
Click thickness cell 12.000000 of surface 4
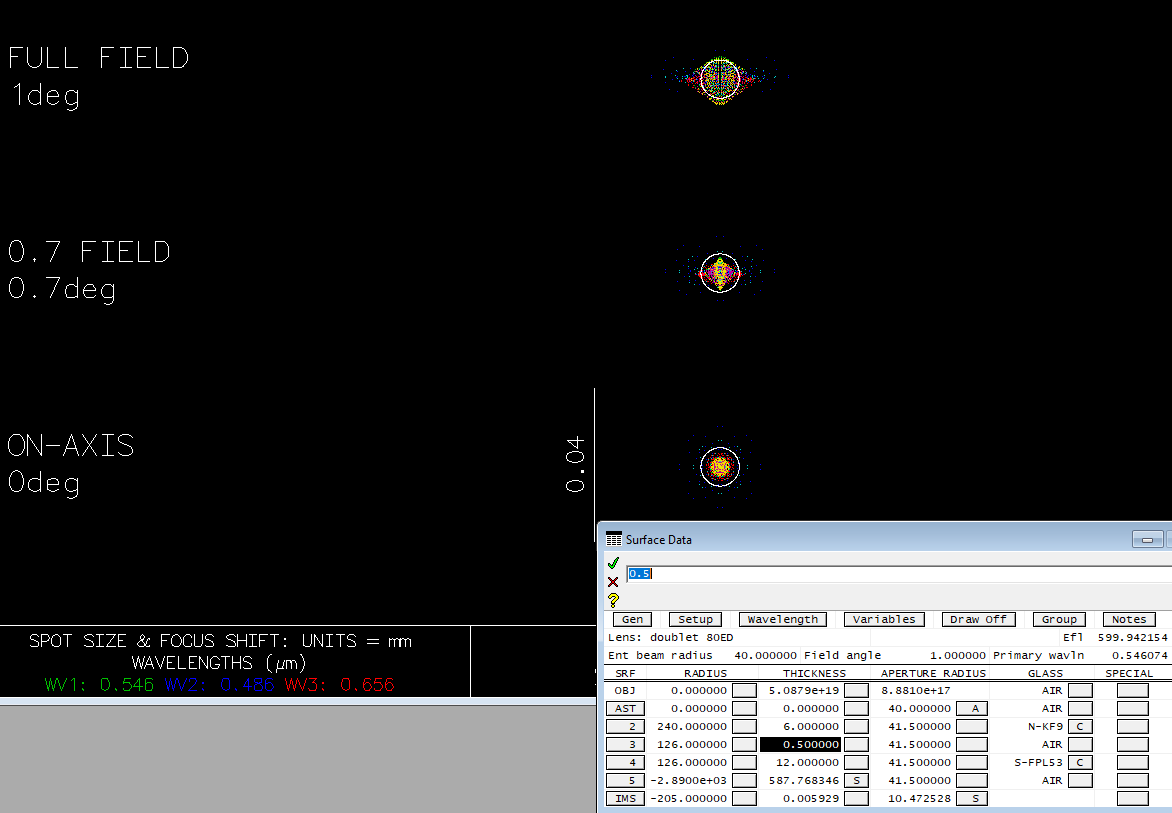tap(807, 762)
